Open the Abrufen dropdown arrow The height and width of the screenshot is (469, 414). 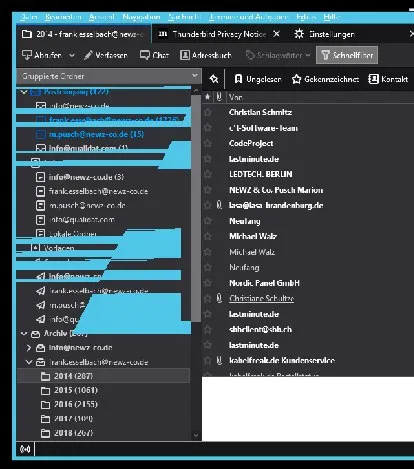(72, 55)
